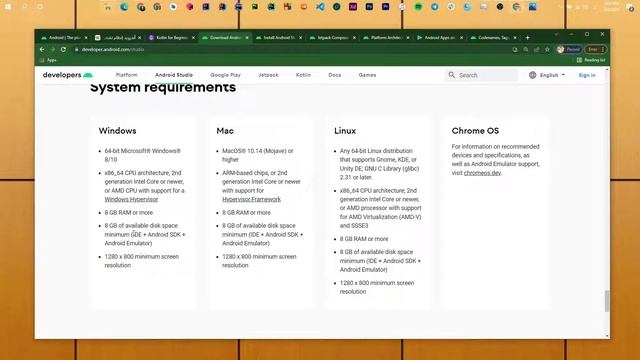640x360 pixels.
Task: Click the share icon in the address bar
Action: [x=537, y=49]
